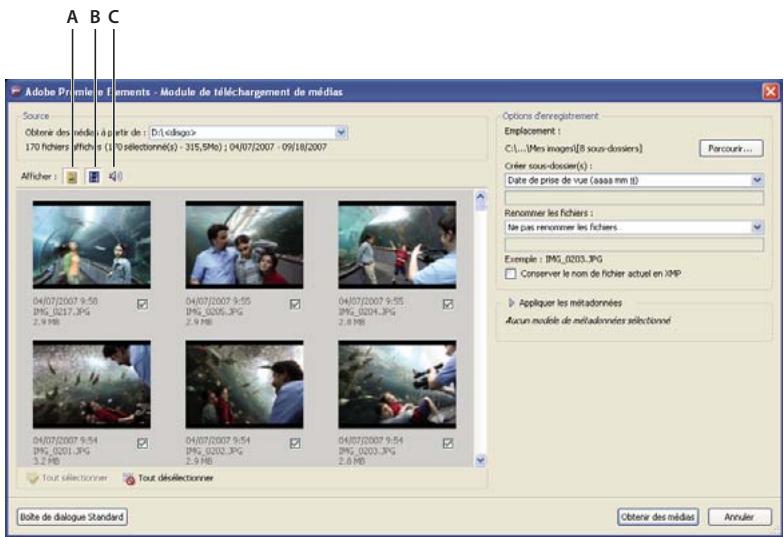This screenshot has width=784, height=537.
Task: Click the Adobe Premiere Elements title bar icon
Action: (x=16, y=91)
